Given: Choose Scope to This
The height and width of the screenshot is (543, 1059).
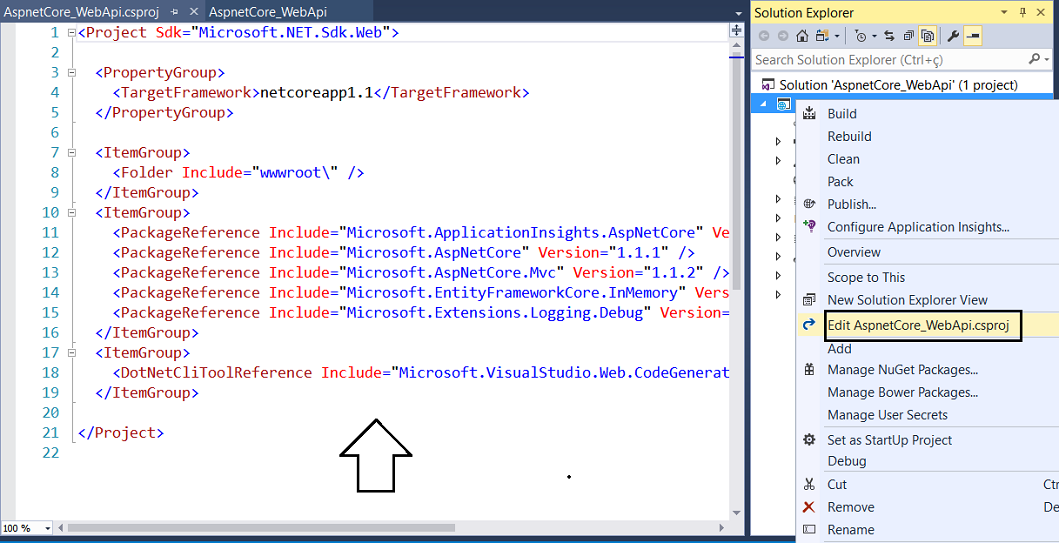Looking at the screenshot, I should point(866,277).
